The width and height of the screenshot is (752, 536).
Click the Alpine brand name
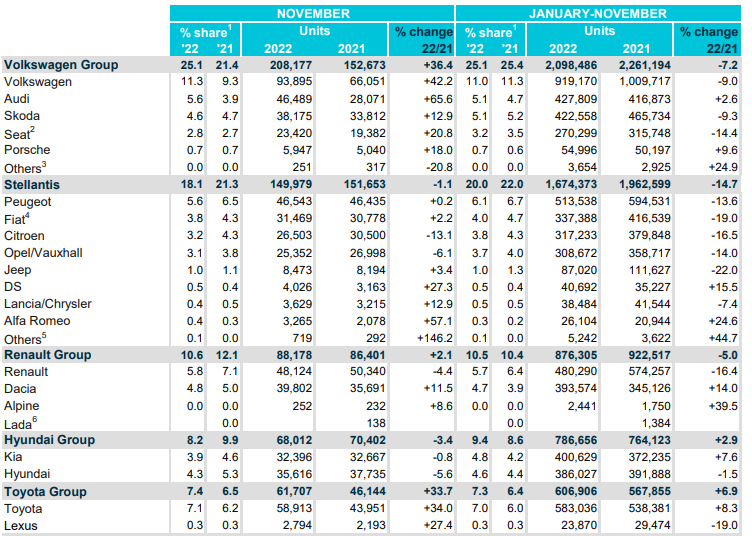(x=22, y=406)
